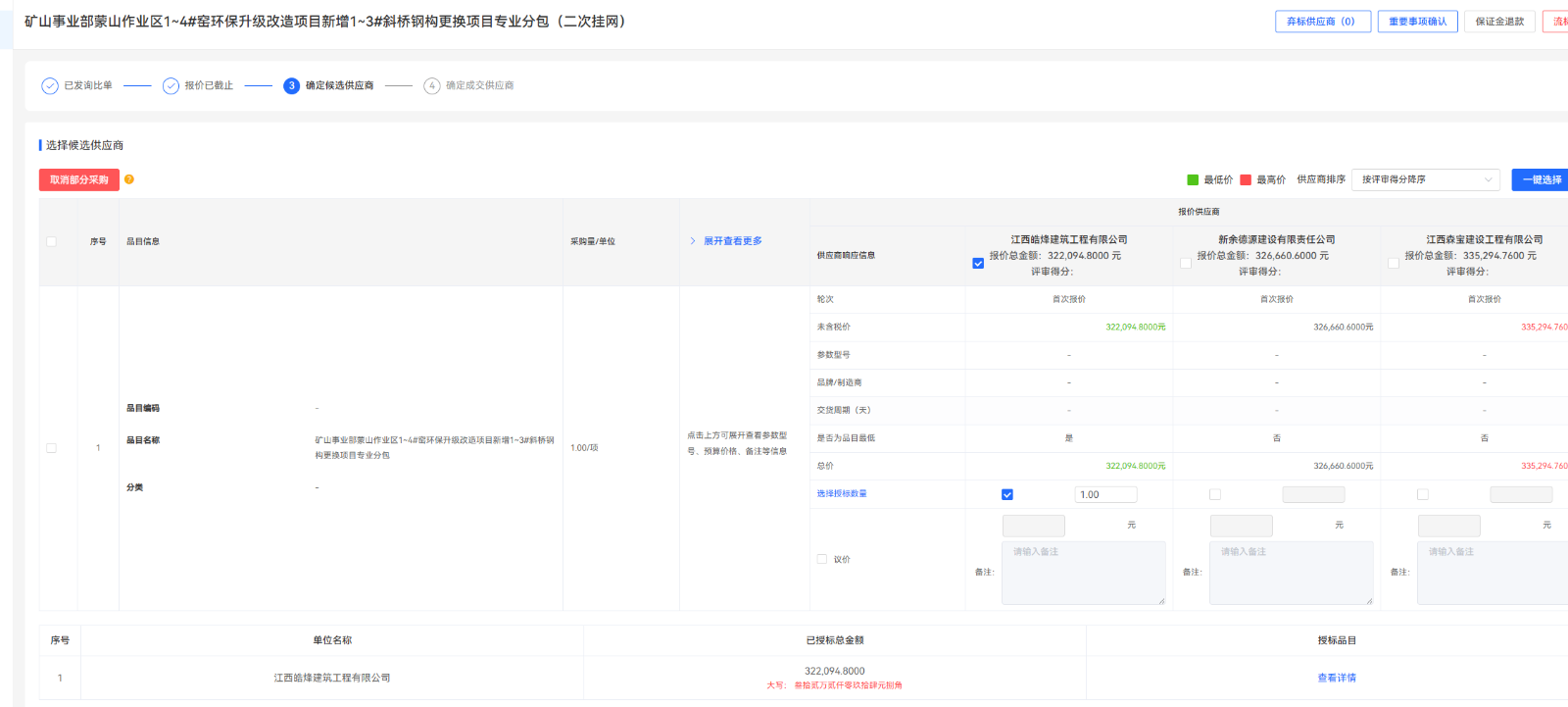The image size is (1568, 707).
Task: Click the 已发询比单 step checkmark icon
Action: coord(50,86)
